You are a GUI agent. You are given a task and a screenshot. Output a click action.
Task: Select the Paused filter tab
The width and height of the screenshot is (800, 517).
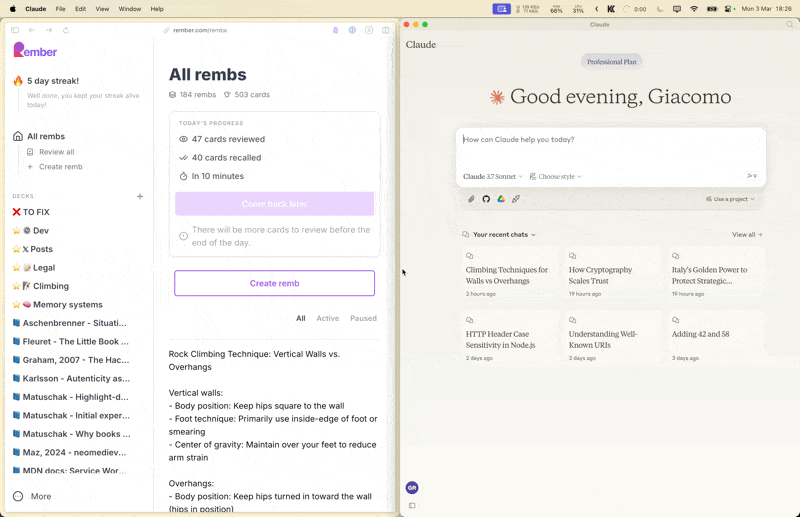[363, 318]
